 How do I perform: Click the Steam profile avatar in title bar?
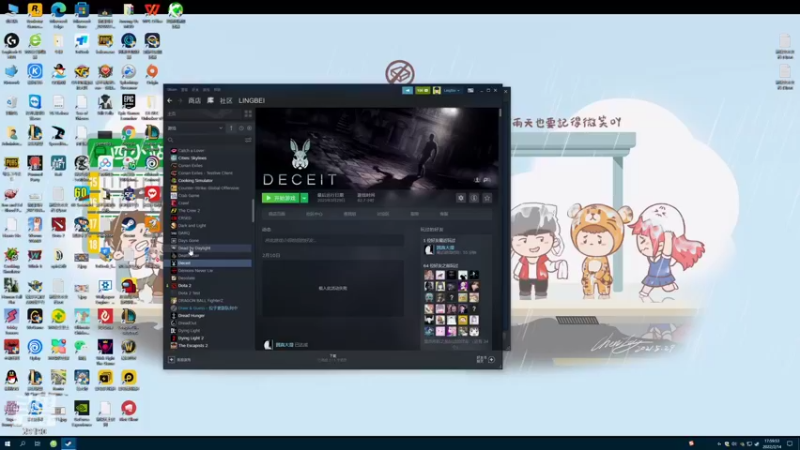437,90
